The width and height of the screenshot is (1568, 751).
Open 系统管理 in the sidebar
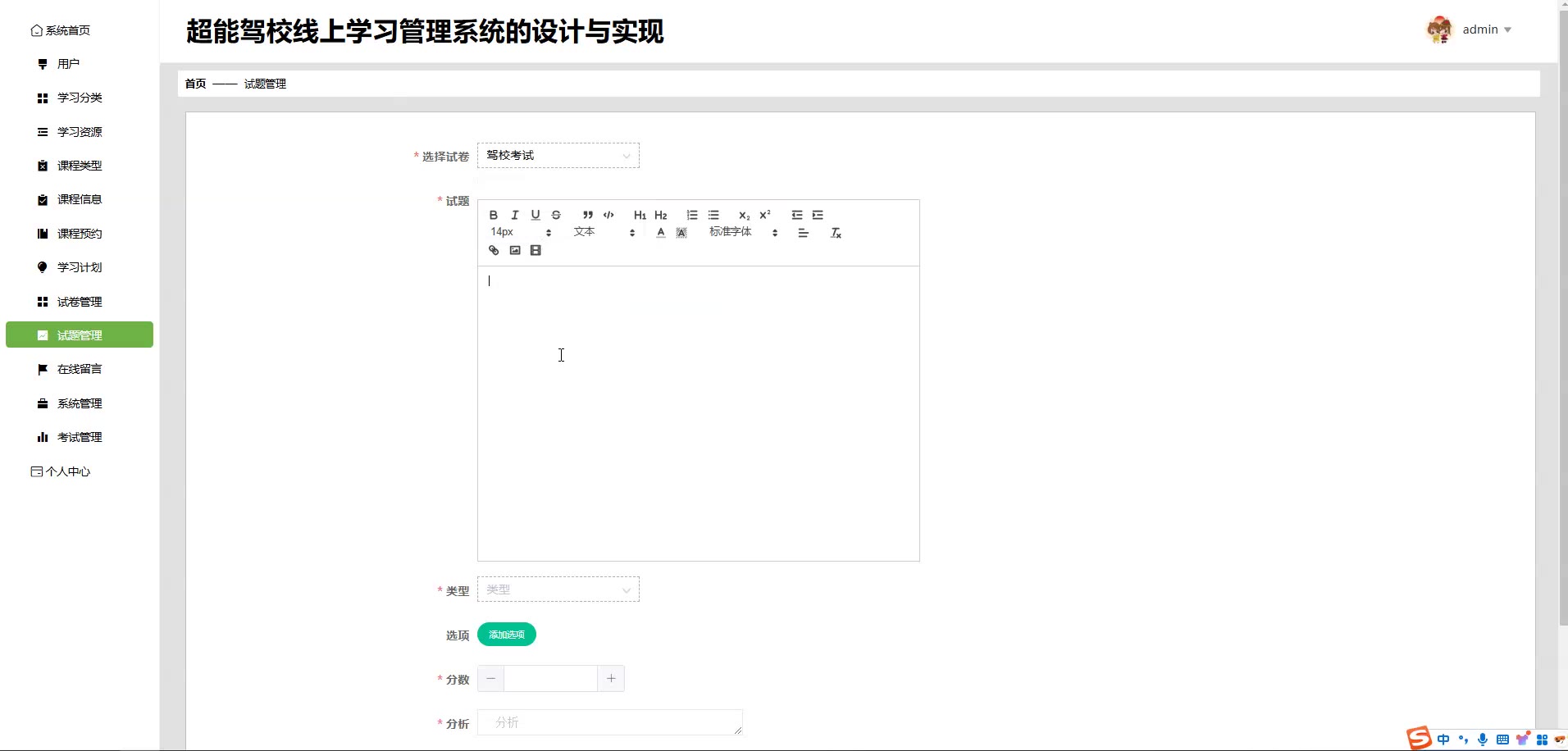[80, 403]
